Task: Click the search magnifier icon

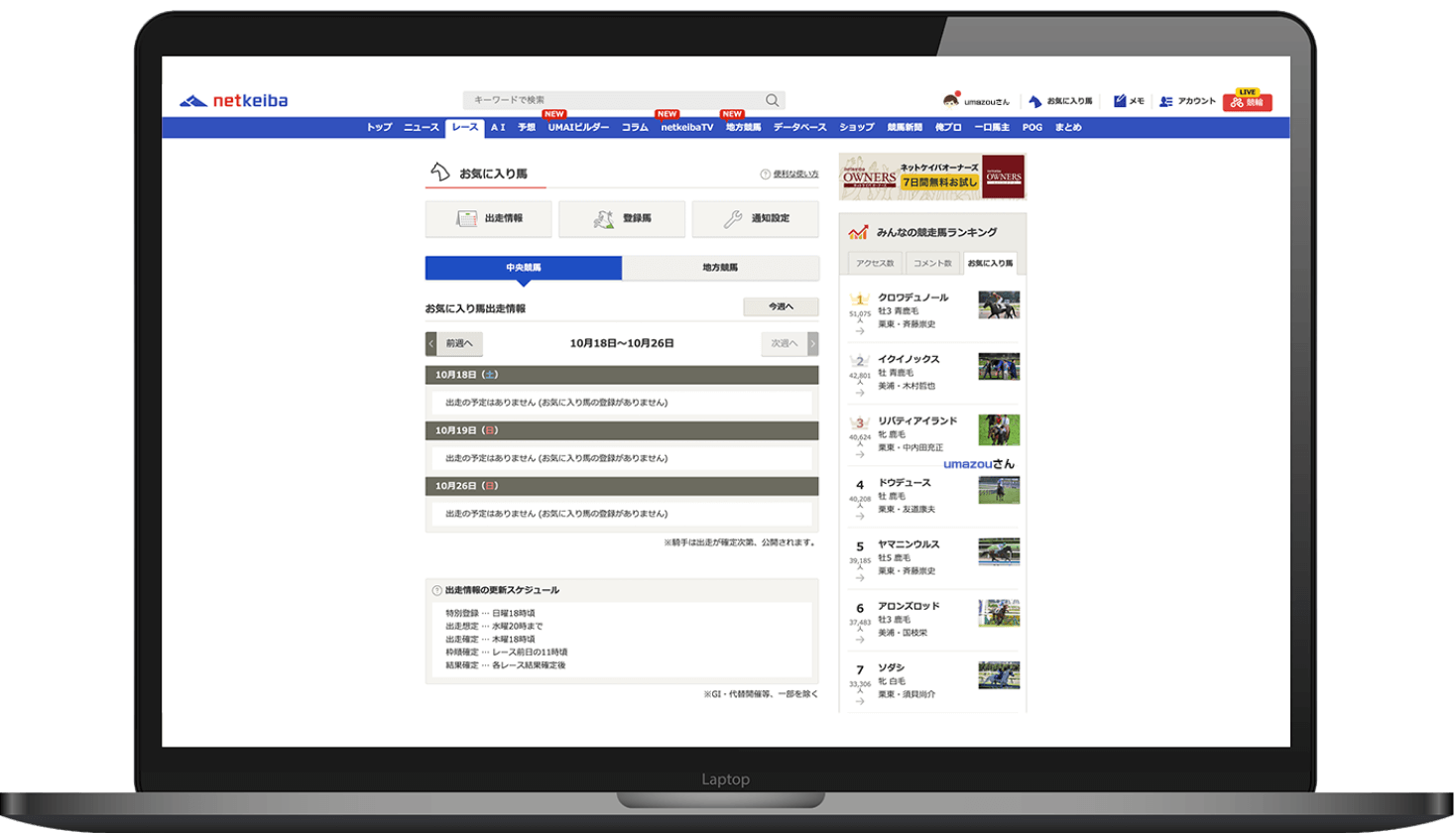Action: tap(772, 100)
